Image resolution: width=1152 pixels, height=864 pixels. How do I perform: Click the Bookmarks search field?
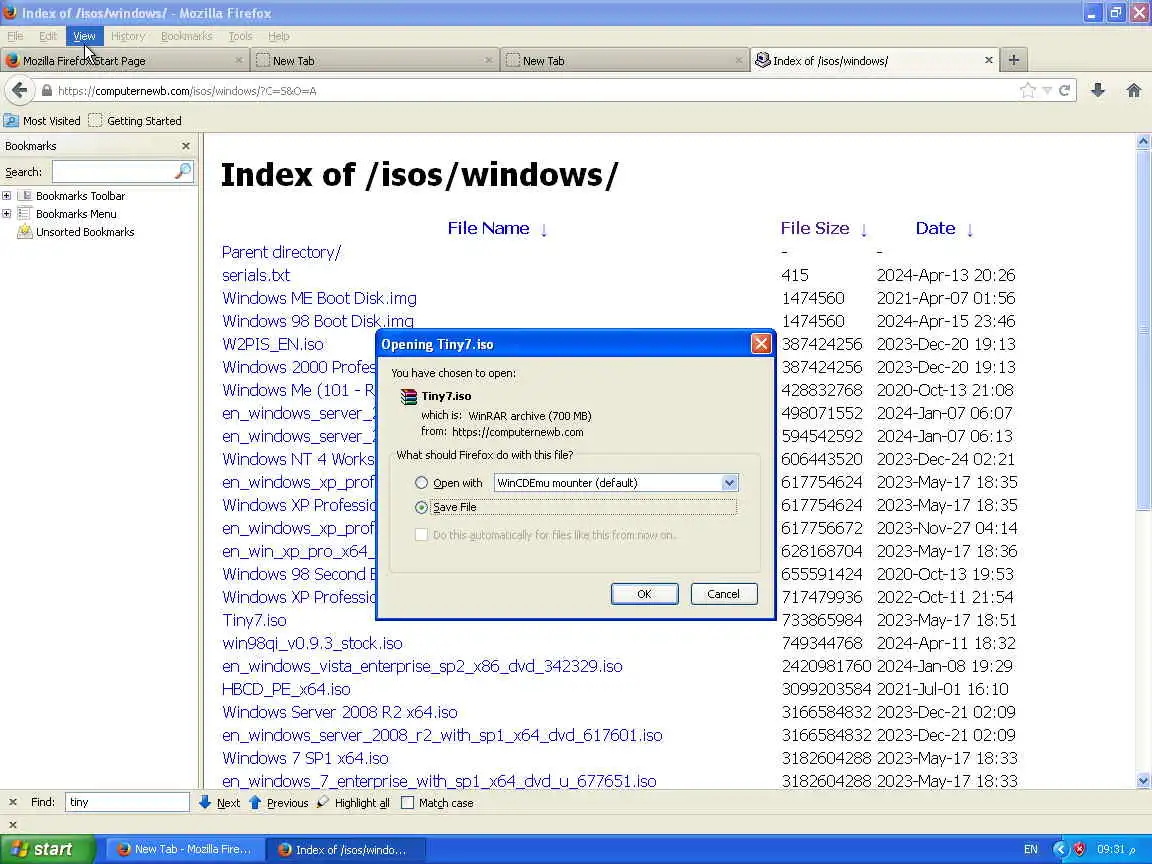point(112,171)
